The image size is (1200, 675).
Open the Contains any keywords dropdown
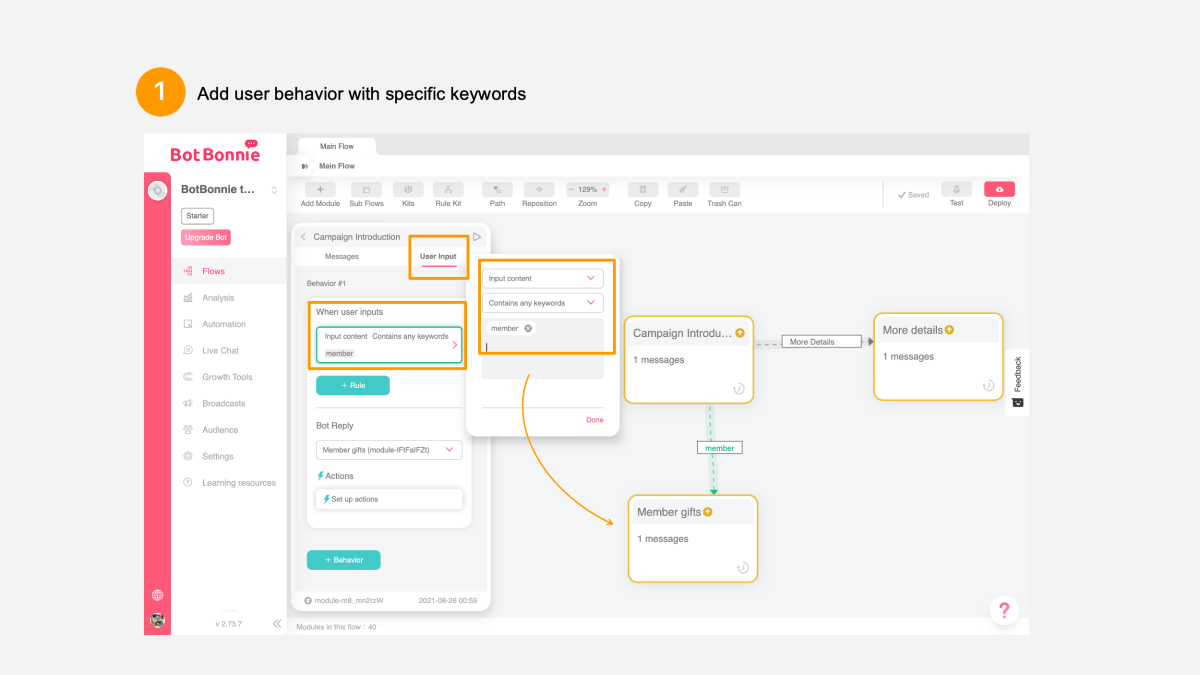tap(542, 303)
